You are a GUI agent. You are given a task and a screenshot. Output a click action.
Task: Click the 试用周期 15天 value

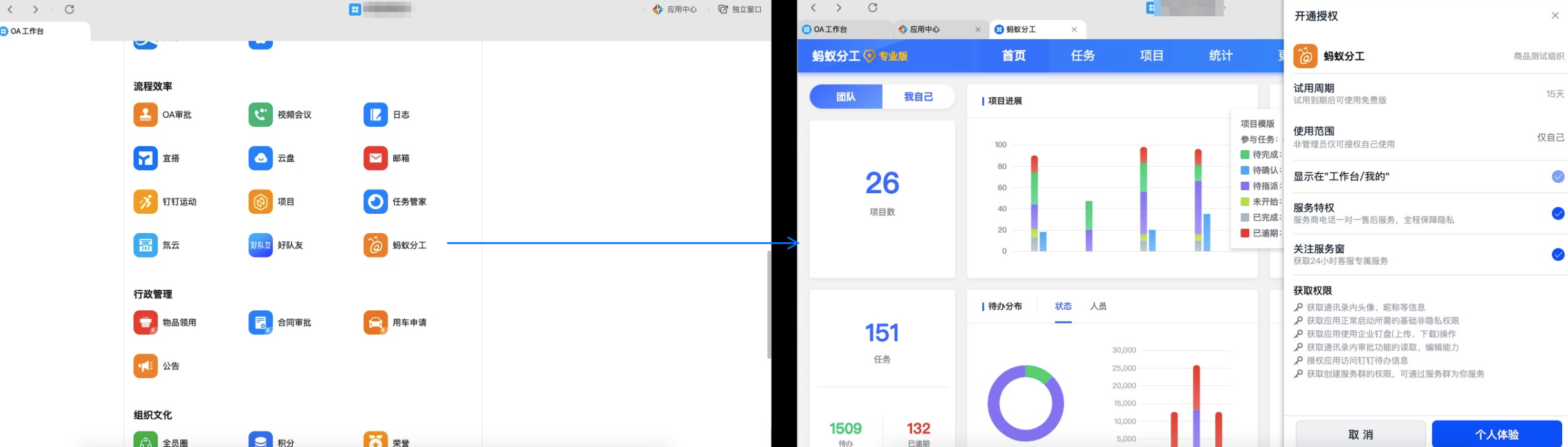coord(1555,94)
